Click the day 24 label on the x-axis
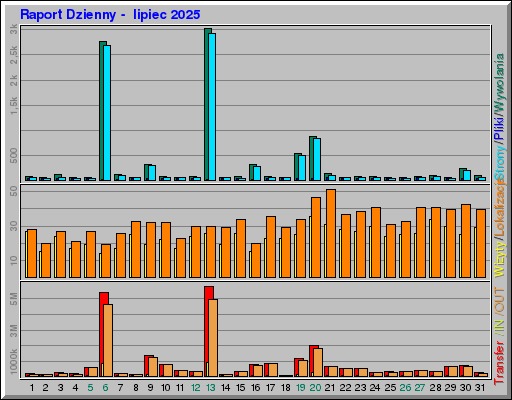This screenshot has height=400, width=512. (x=375, y=388)
